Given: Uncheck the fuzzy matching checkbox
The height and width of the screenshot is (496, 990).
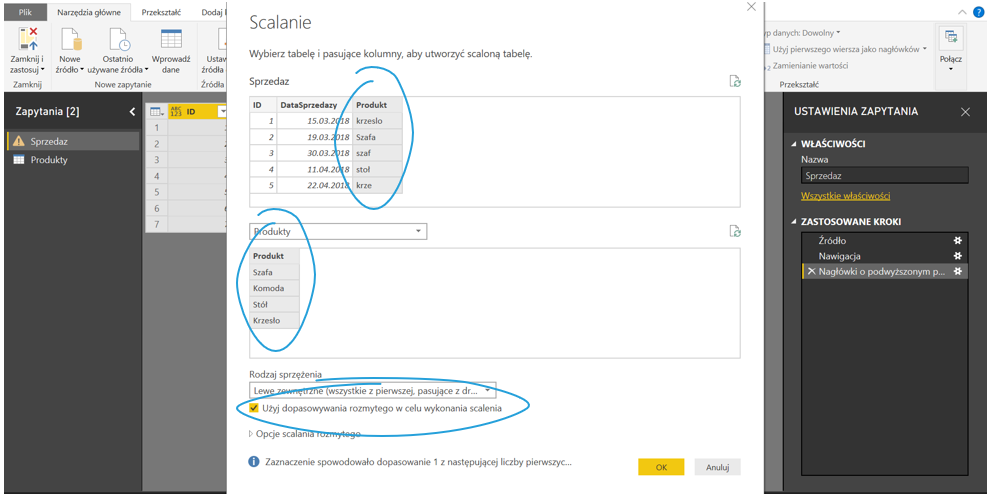Looking at the screenshot, I should tap(254, 408).
